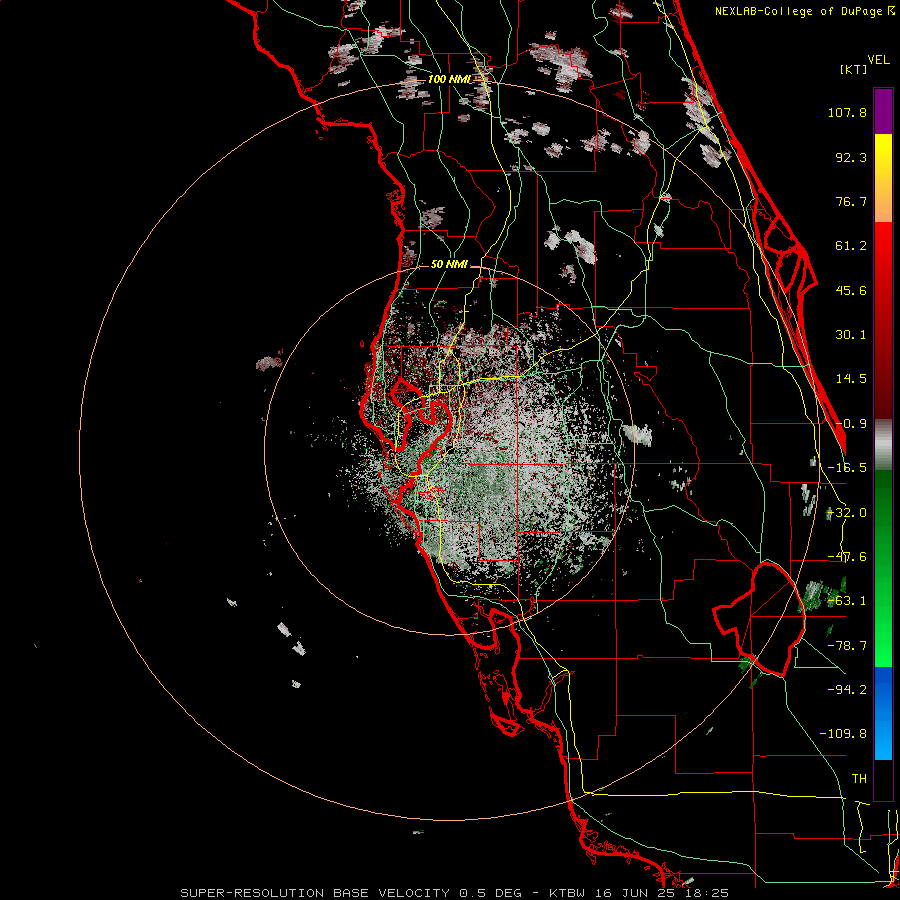900x900 pixels.
Task: Click the TH legend label
Action: click(859, 779)
